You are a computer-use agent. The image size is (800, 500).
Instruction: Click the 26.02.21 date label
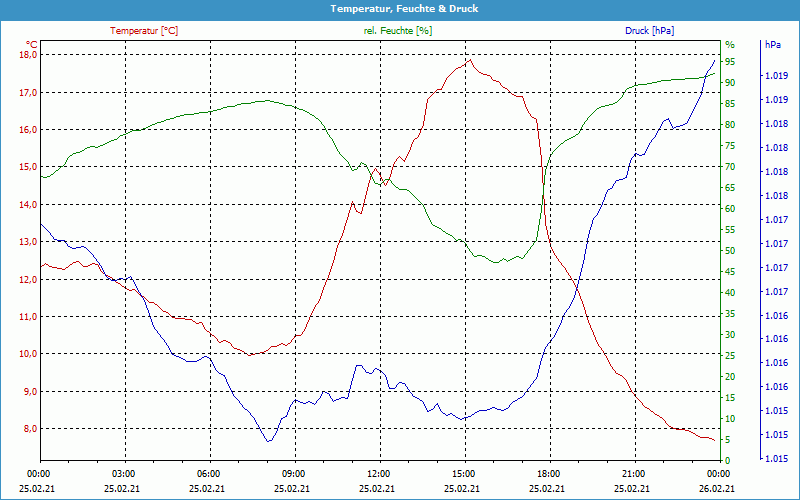717,488
